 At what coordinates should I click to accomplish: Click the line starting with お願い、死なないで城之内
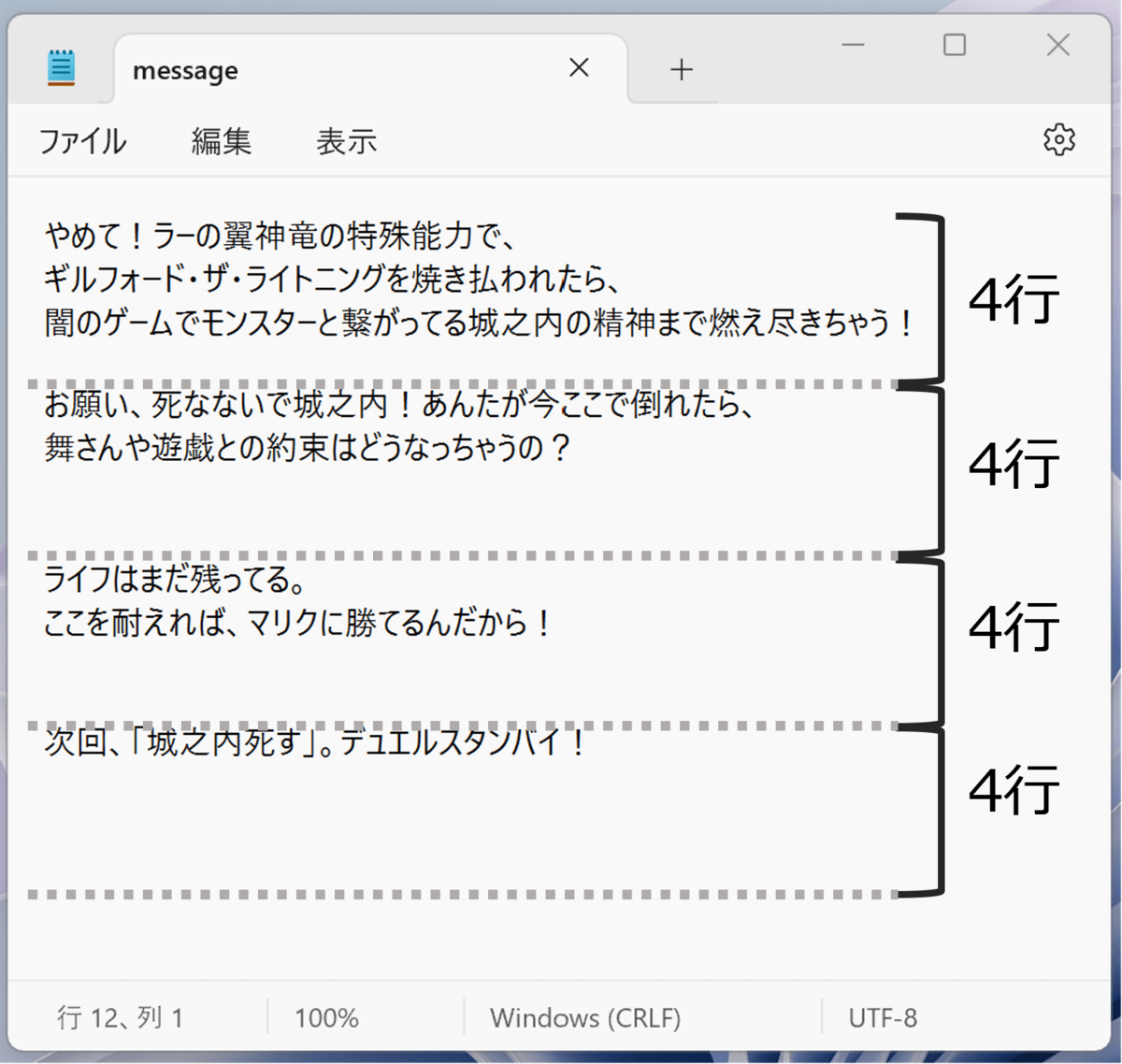402,405
